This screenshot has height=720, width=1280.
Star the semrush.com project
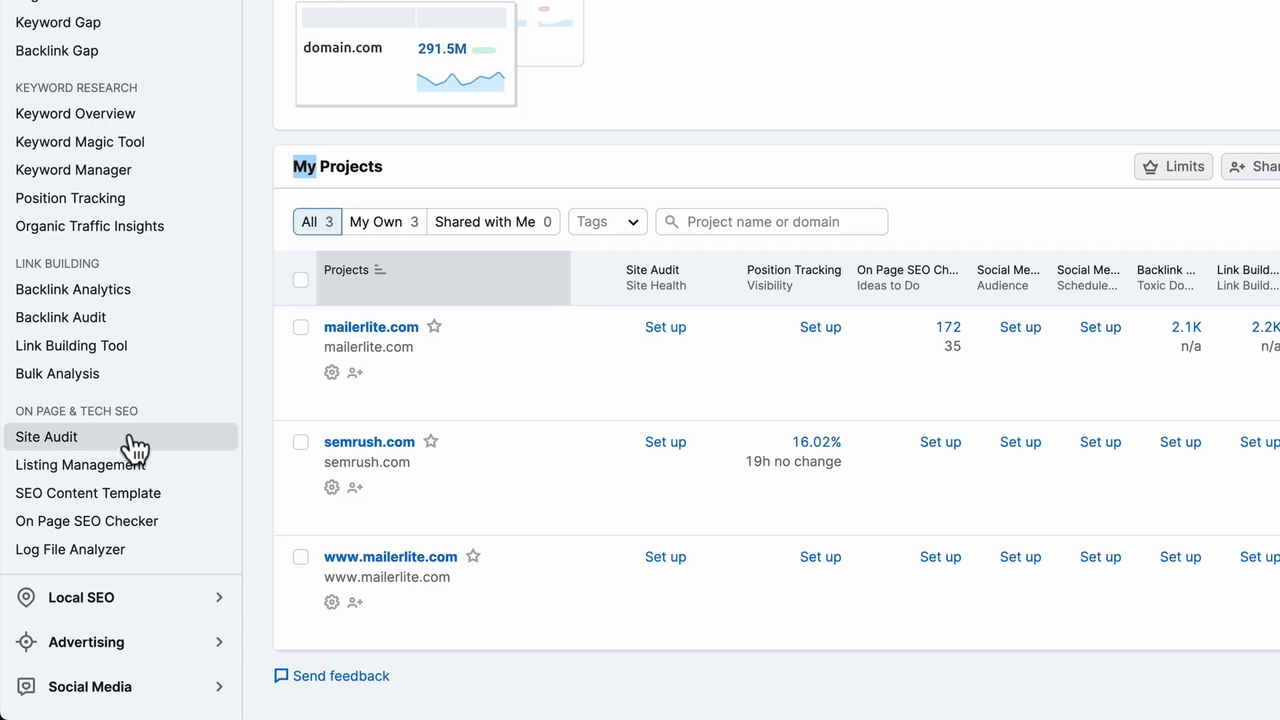tap(431, 441)
